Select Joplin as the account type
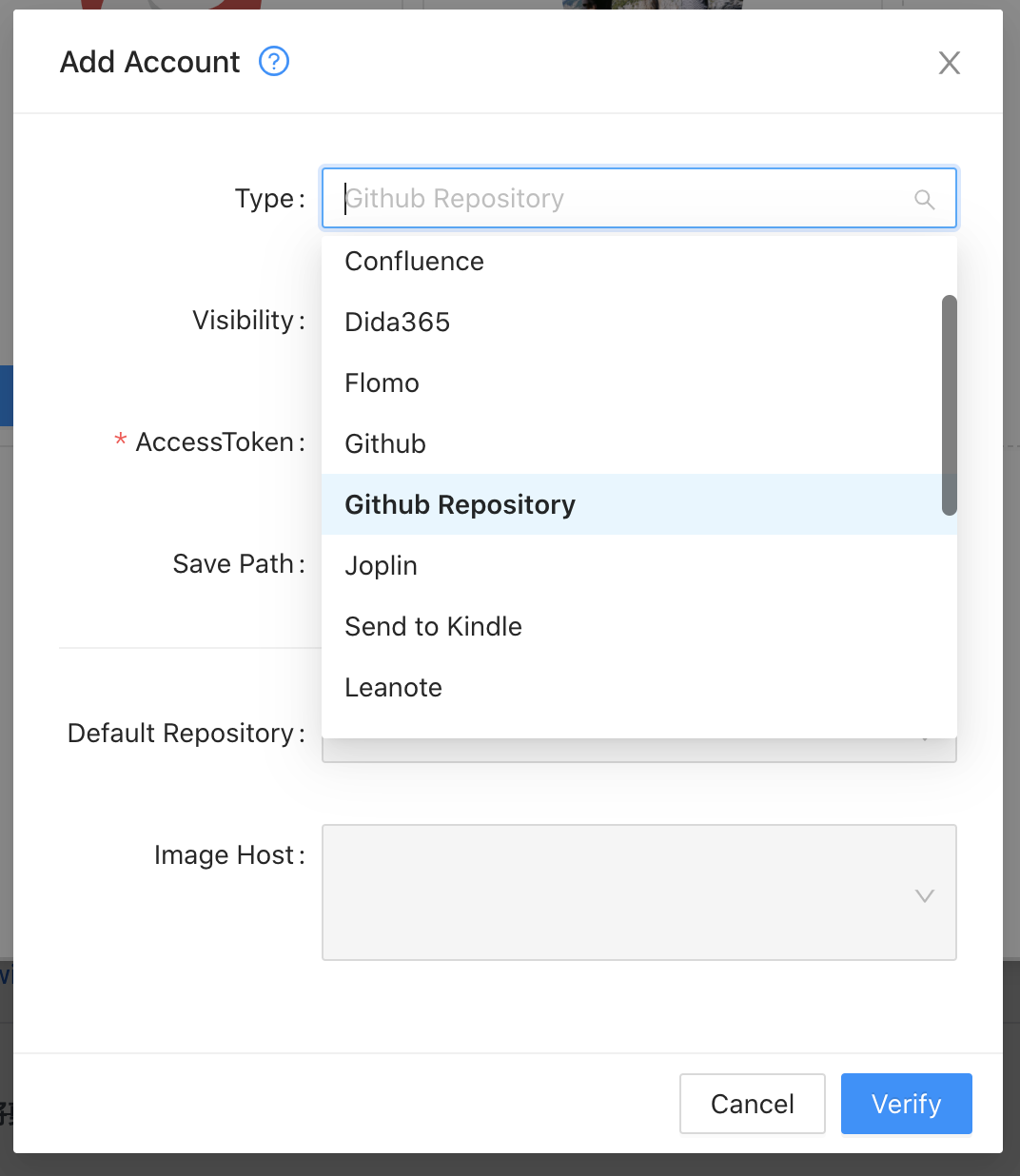 pos(381,565)
